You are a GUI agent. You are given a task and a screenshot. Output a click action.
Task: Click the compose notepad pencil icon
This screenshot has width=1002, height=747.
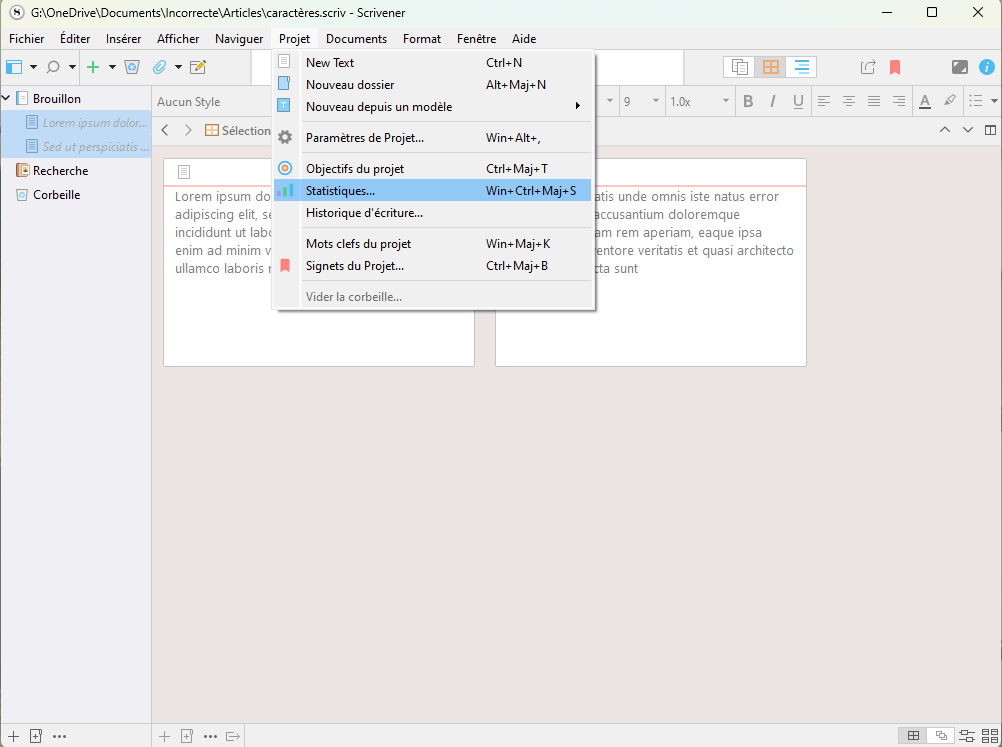(198, 67)
